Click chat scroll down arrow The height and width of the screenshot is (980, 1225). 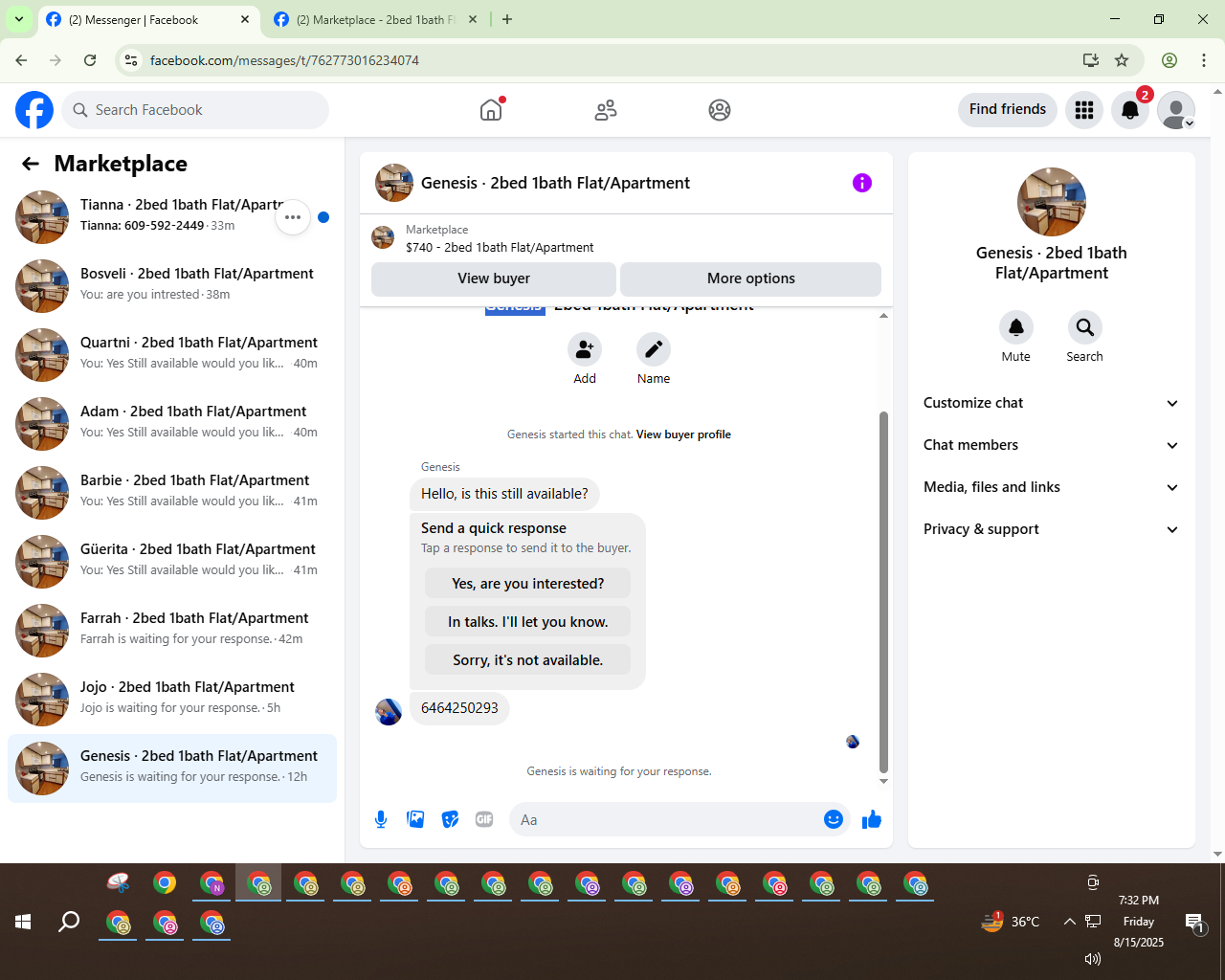(x=883, y=781)
